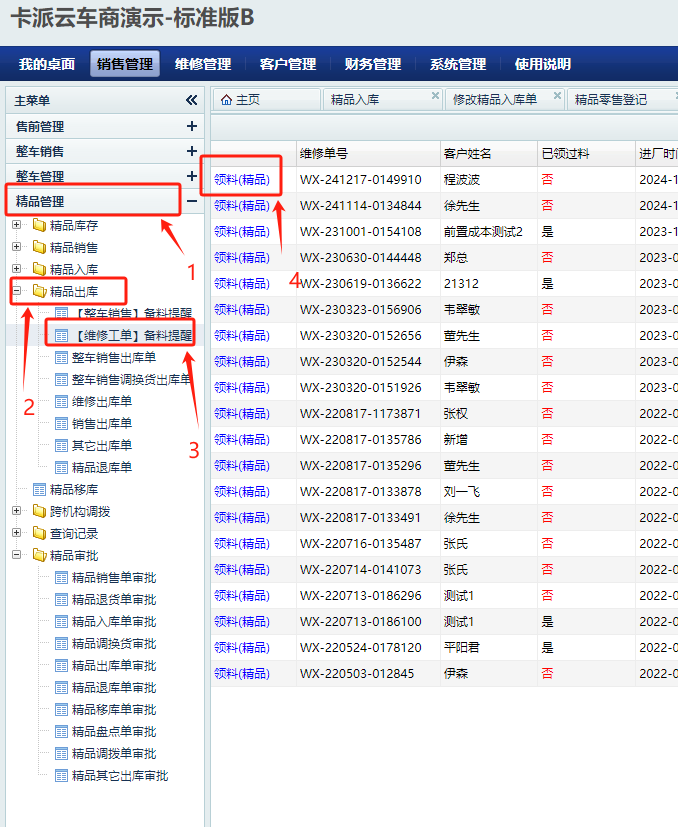Expand the 整车销售 section

point(191,151)
